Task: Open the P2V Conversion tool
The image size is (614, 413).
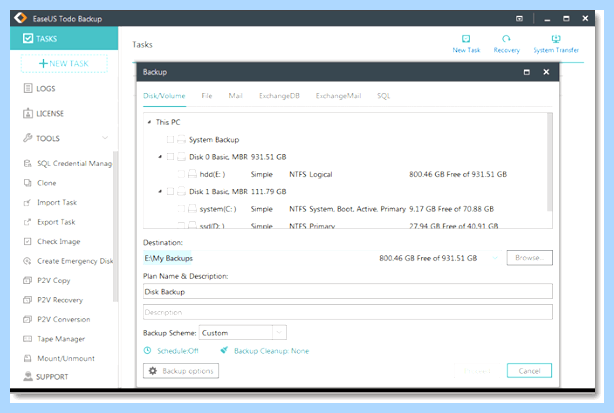Action: [57, 319]
